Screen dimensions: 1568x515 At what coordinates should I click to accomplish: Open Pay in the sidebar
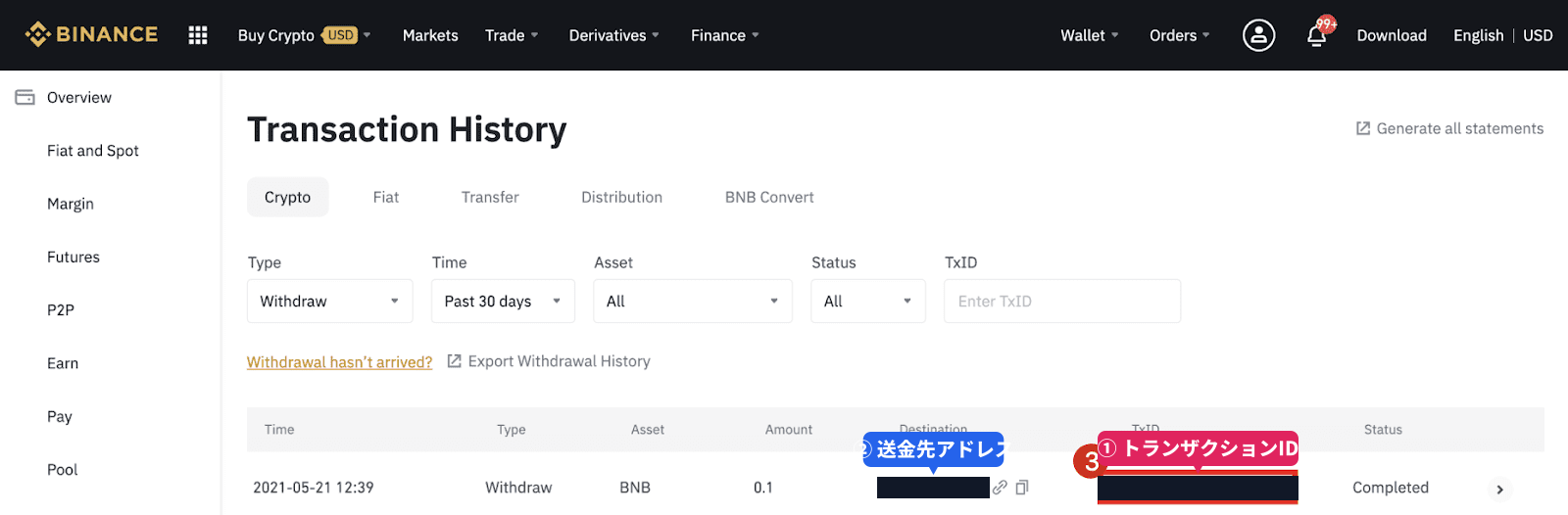click(x=60, y=416)
